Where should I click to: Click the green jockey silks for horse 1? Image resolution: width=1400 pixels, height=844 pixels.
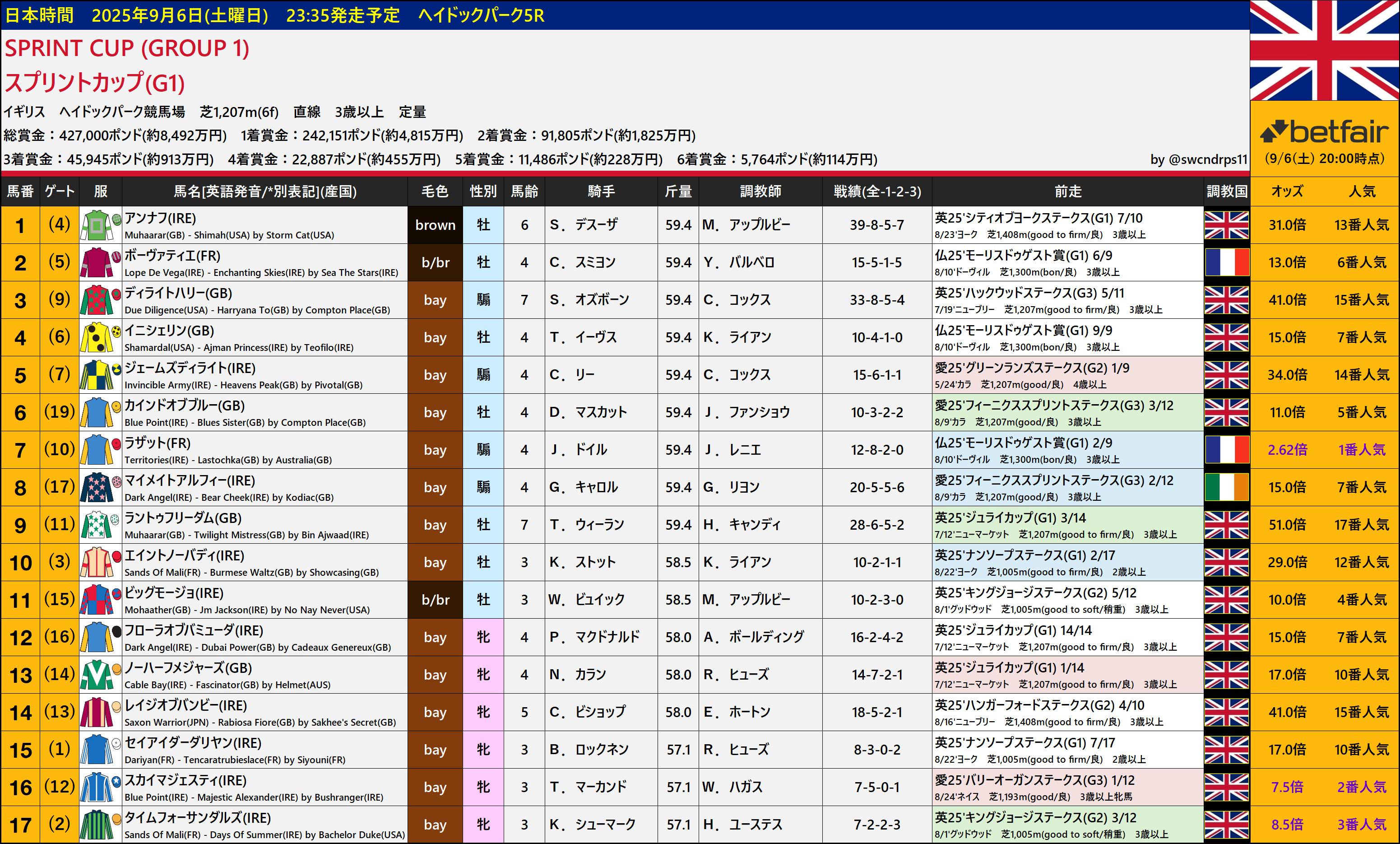(x=96, y=225)
